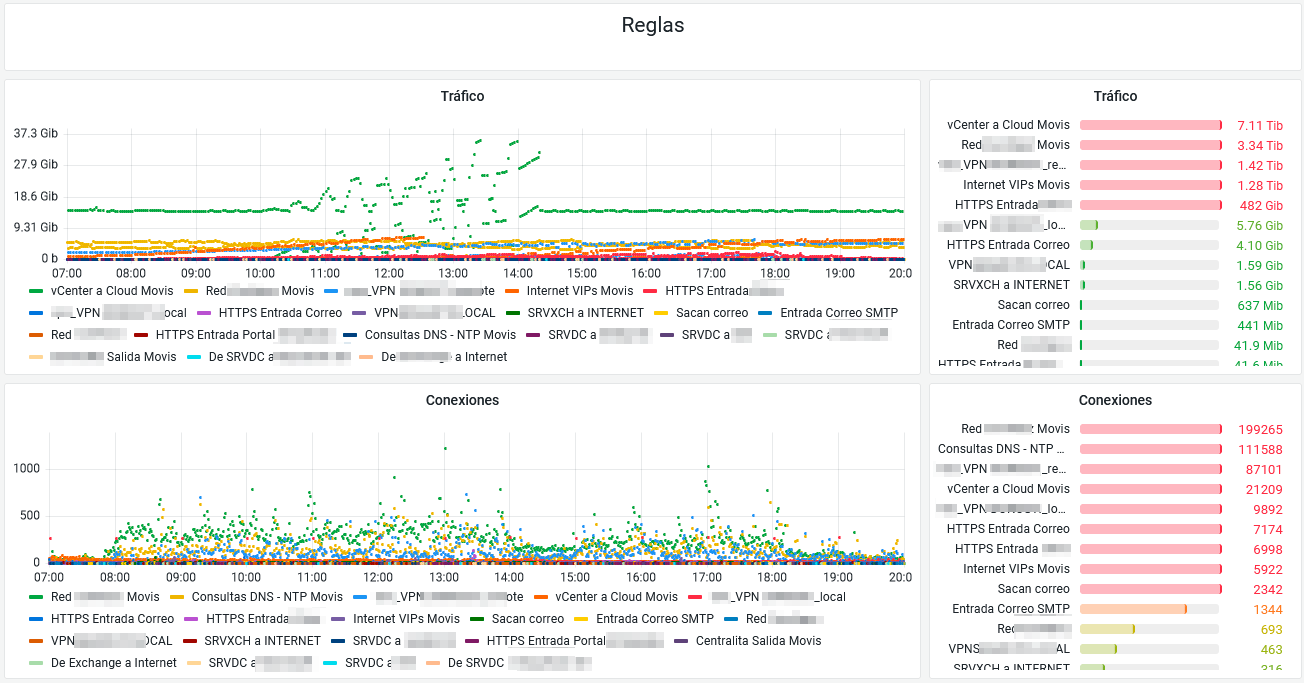Click the HTTPS Entrada Correo bar showing 4.10 Gib
This screenshot has width=1304, height=683.
[x=1149, y=245]
